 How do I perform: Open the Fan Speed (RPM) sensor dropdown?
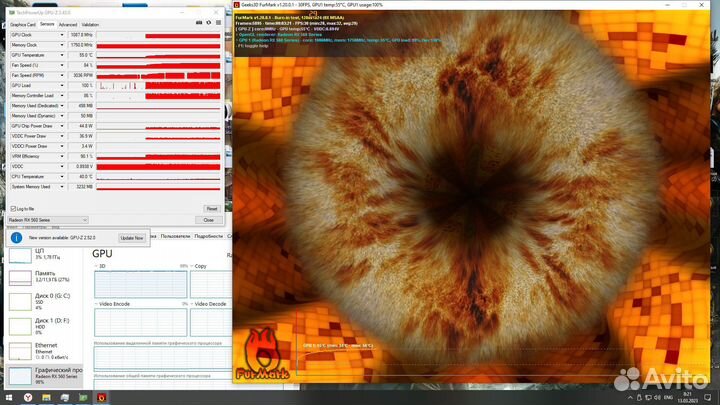pyautogui.click(x=62, y=75)
